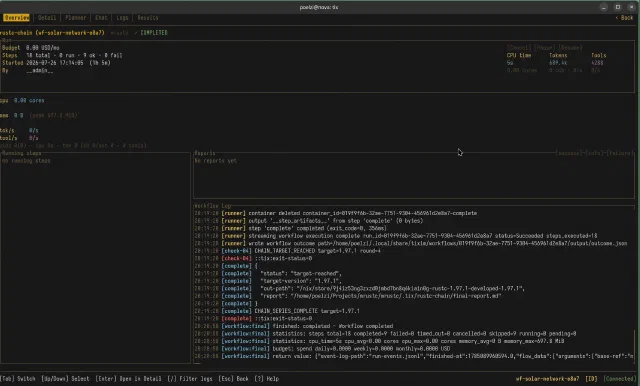Click the mem metric row
Viewport: 640px width, 386px height.
tap(39, 115)
